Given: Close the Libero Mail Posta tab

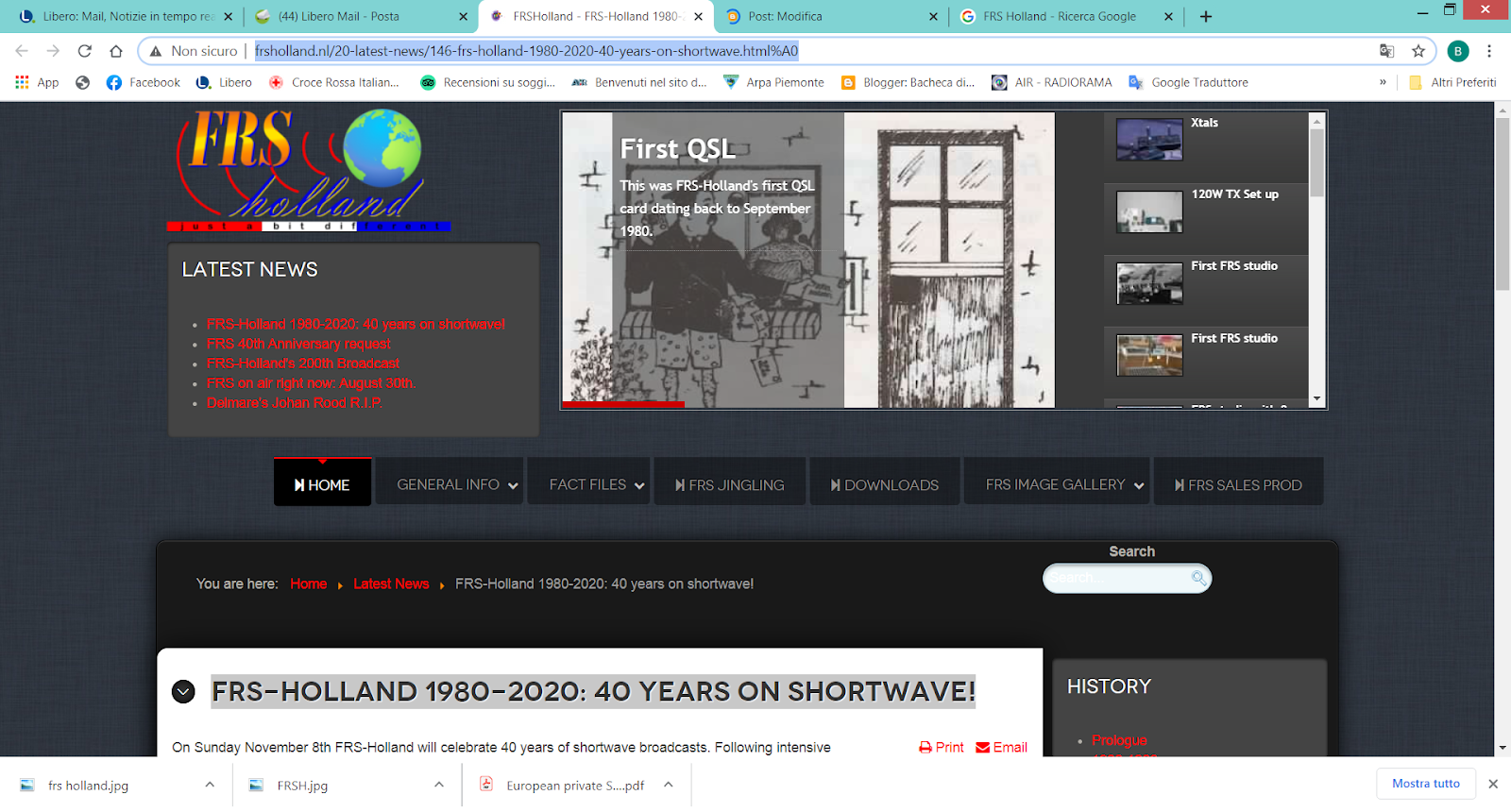Looking at the screenshot, I should click(x=463, y=16).
